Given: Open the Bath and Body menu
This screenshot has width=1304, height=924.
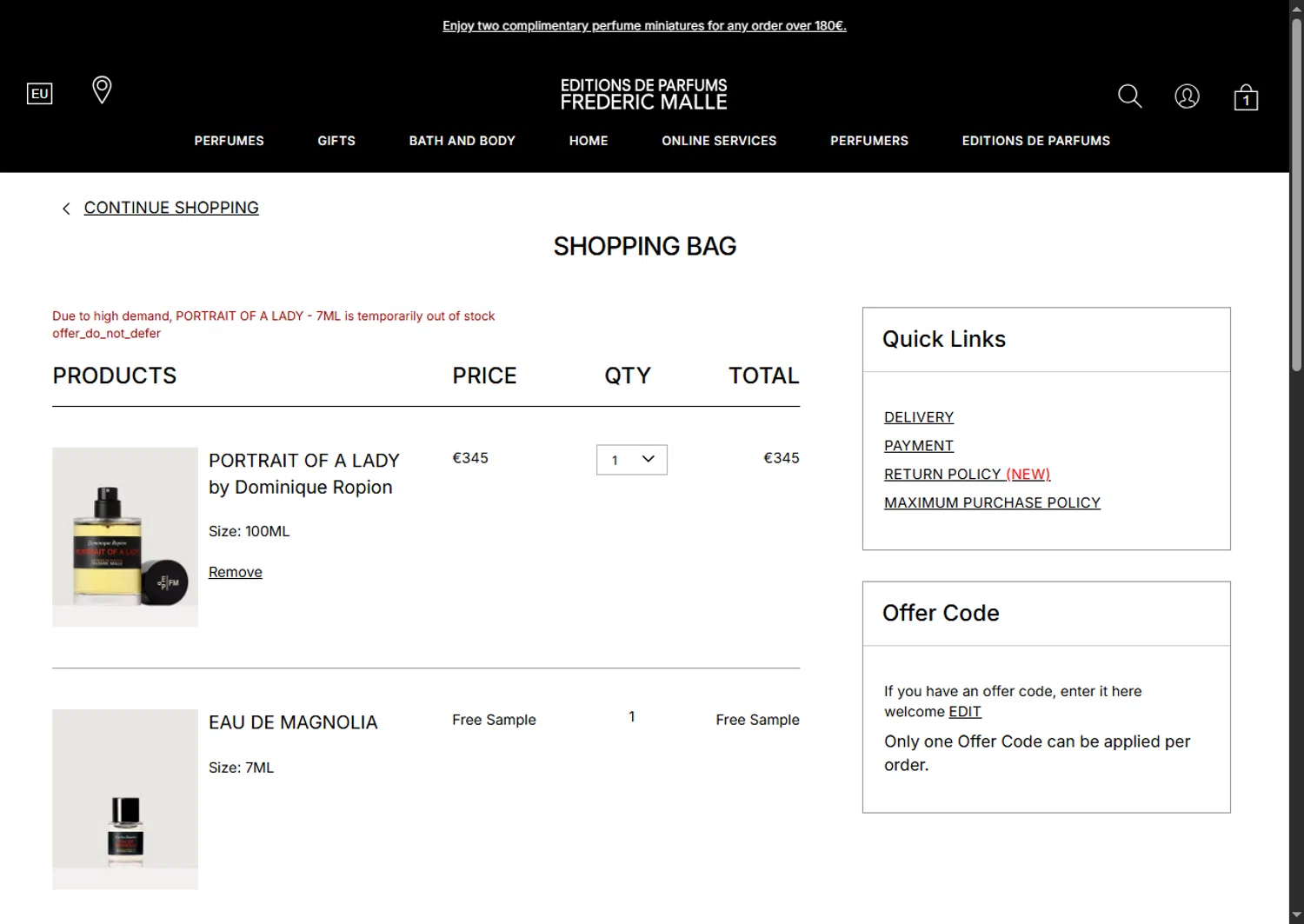Looking at the screenshot, I should 462,141.
